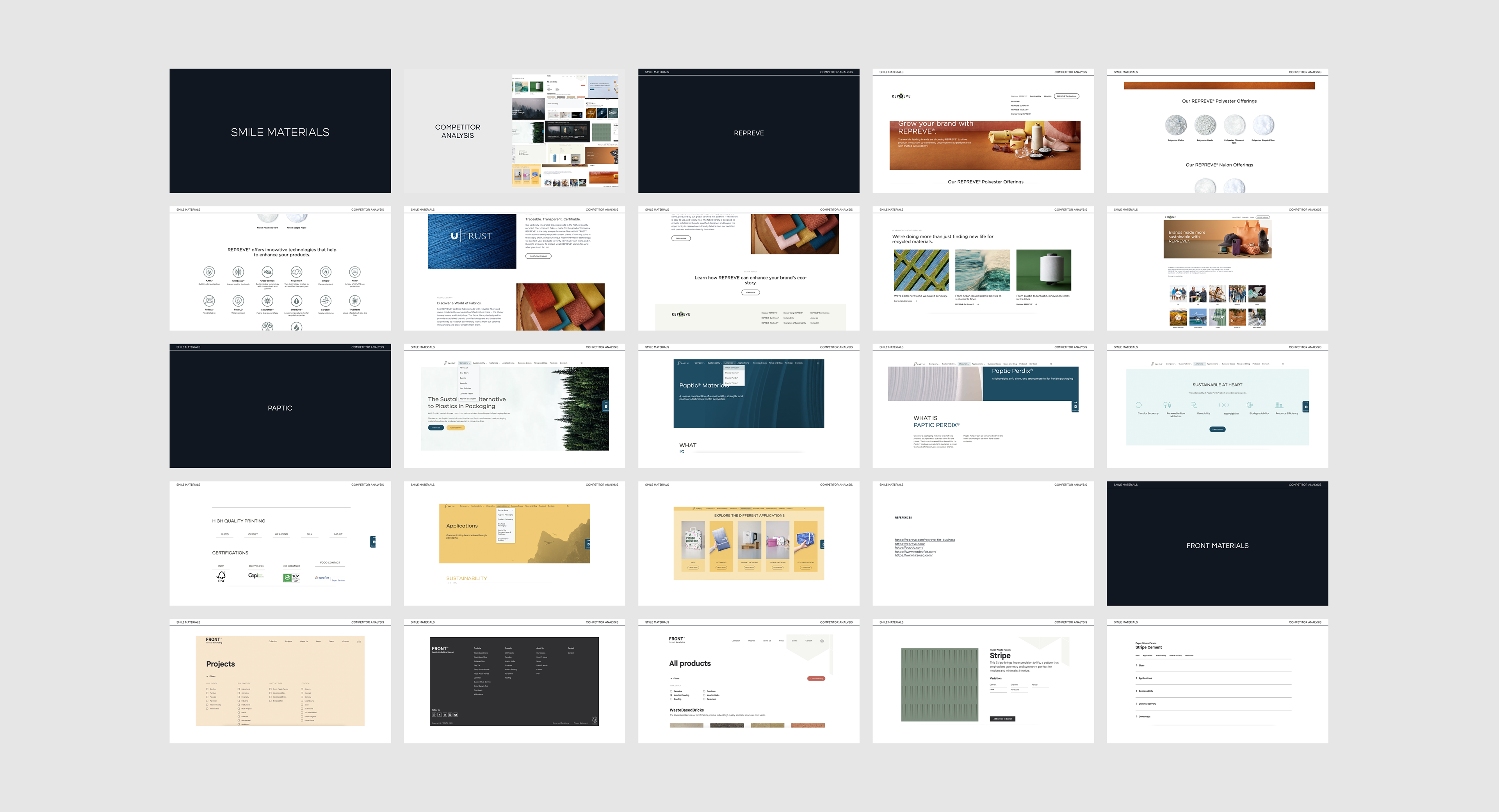Select Olive variation on Stripe slide

tap(998, 690)
